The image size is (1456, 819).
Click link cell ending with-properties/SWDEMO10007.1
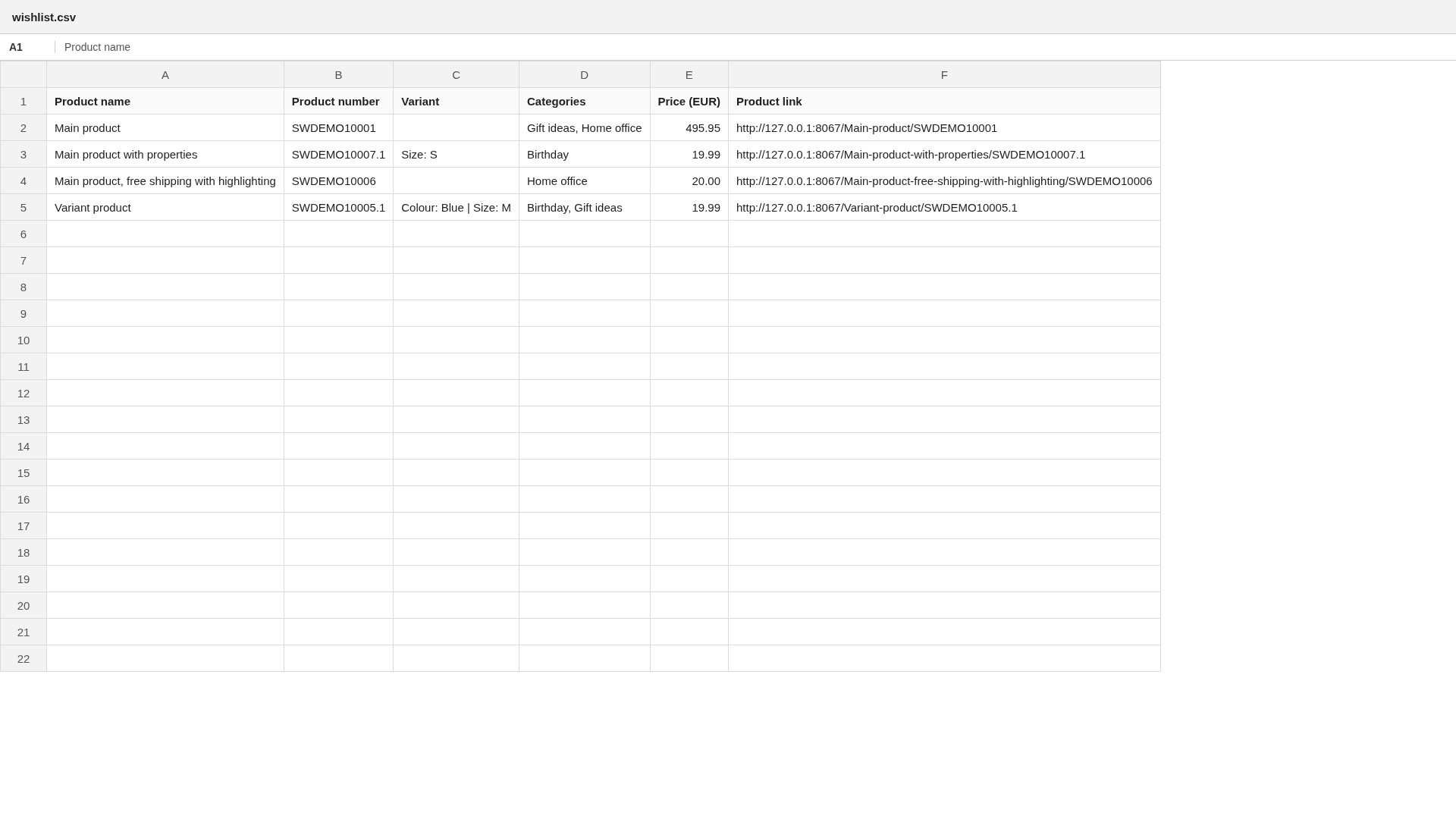tap(944, 154)
